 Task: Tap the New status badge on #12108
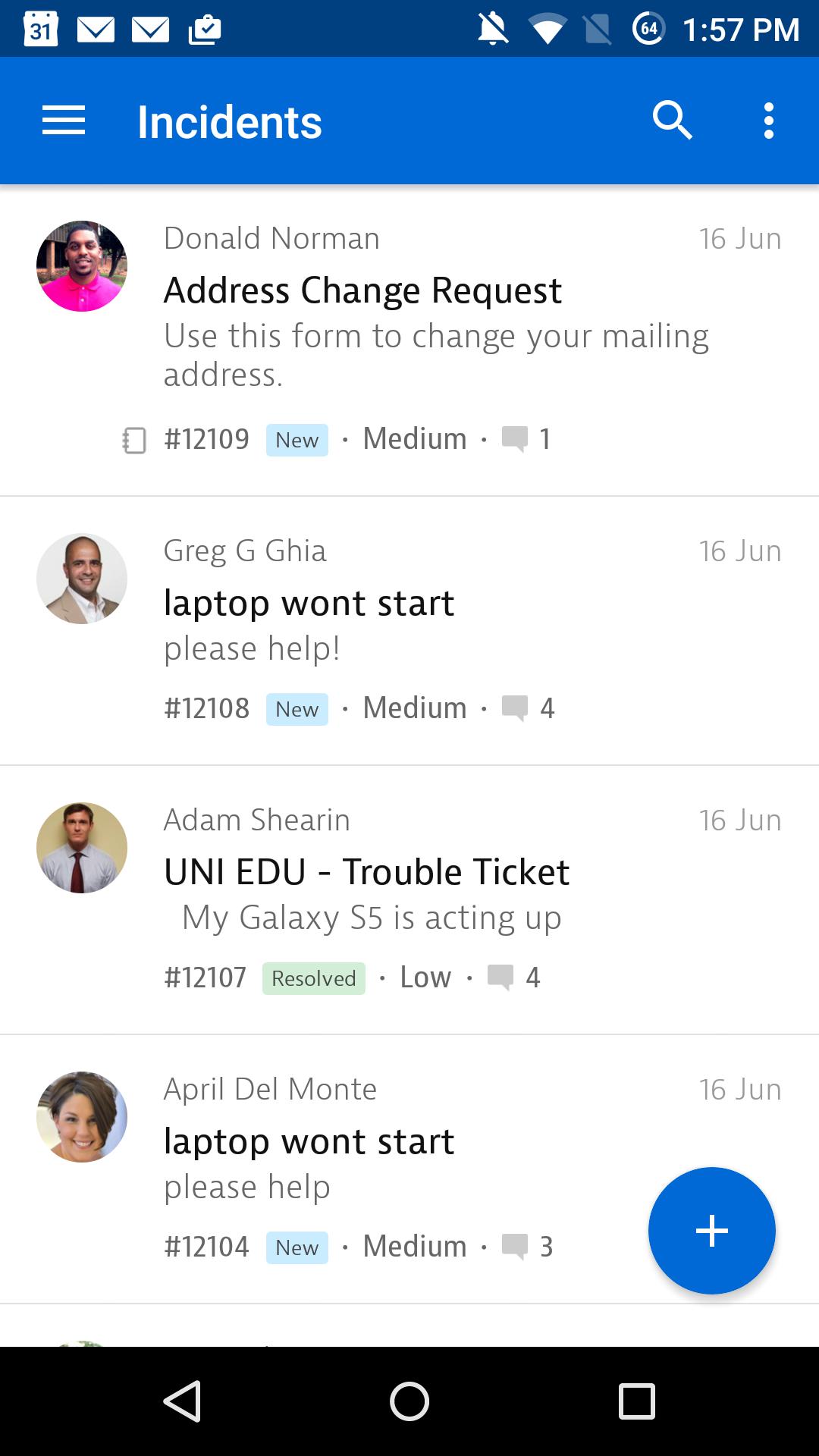297,709
